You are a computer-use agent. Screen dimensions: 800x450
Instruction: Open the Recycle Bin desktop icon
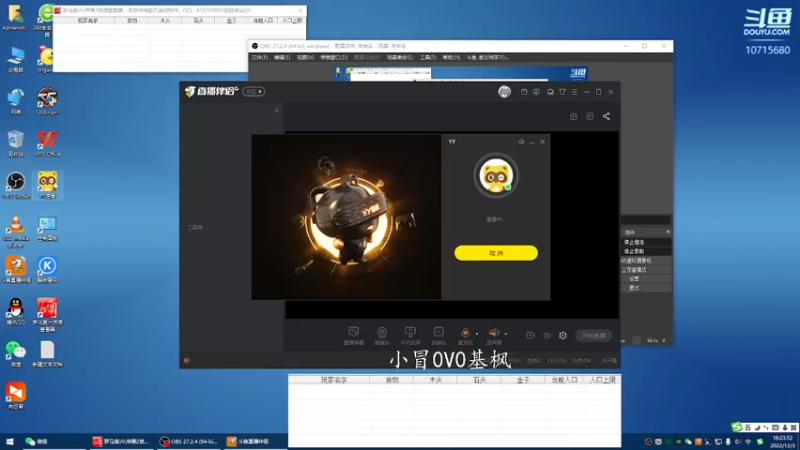click(x=16, y=143)
